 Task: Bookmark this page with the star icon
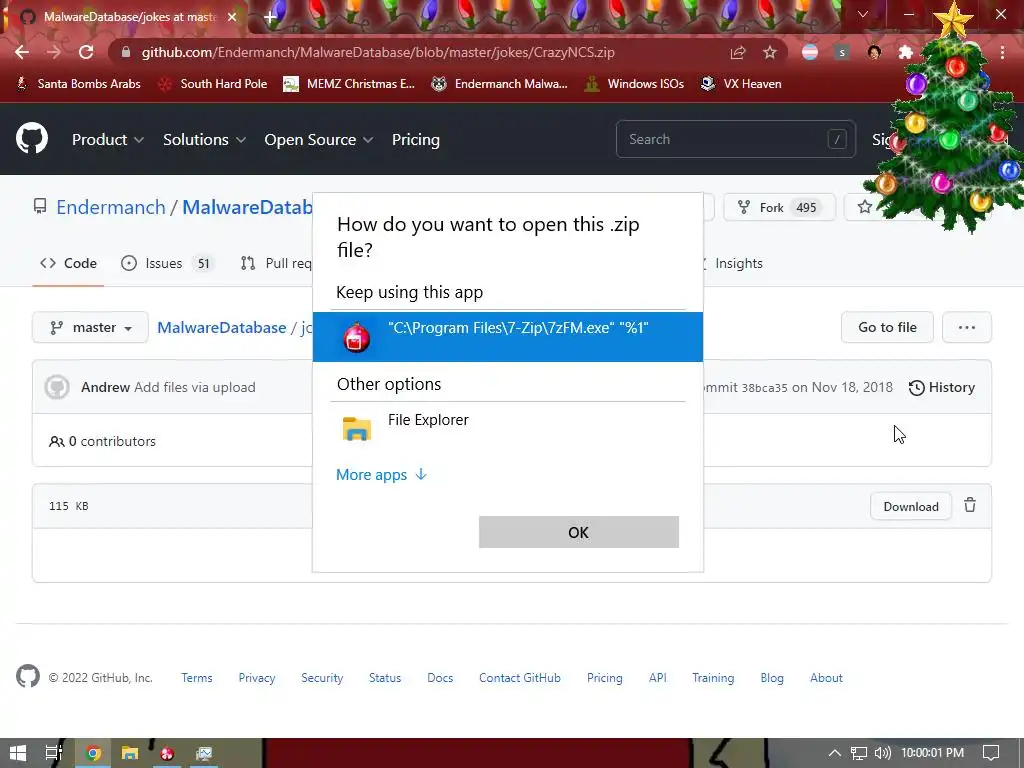[x=770, y=52]
